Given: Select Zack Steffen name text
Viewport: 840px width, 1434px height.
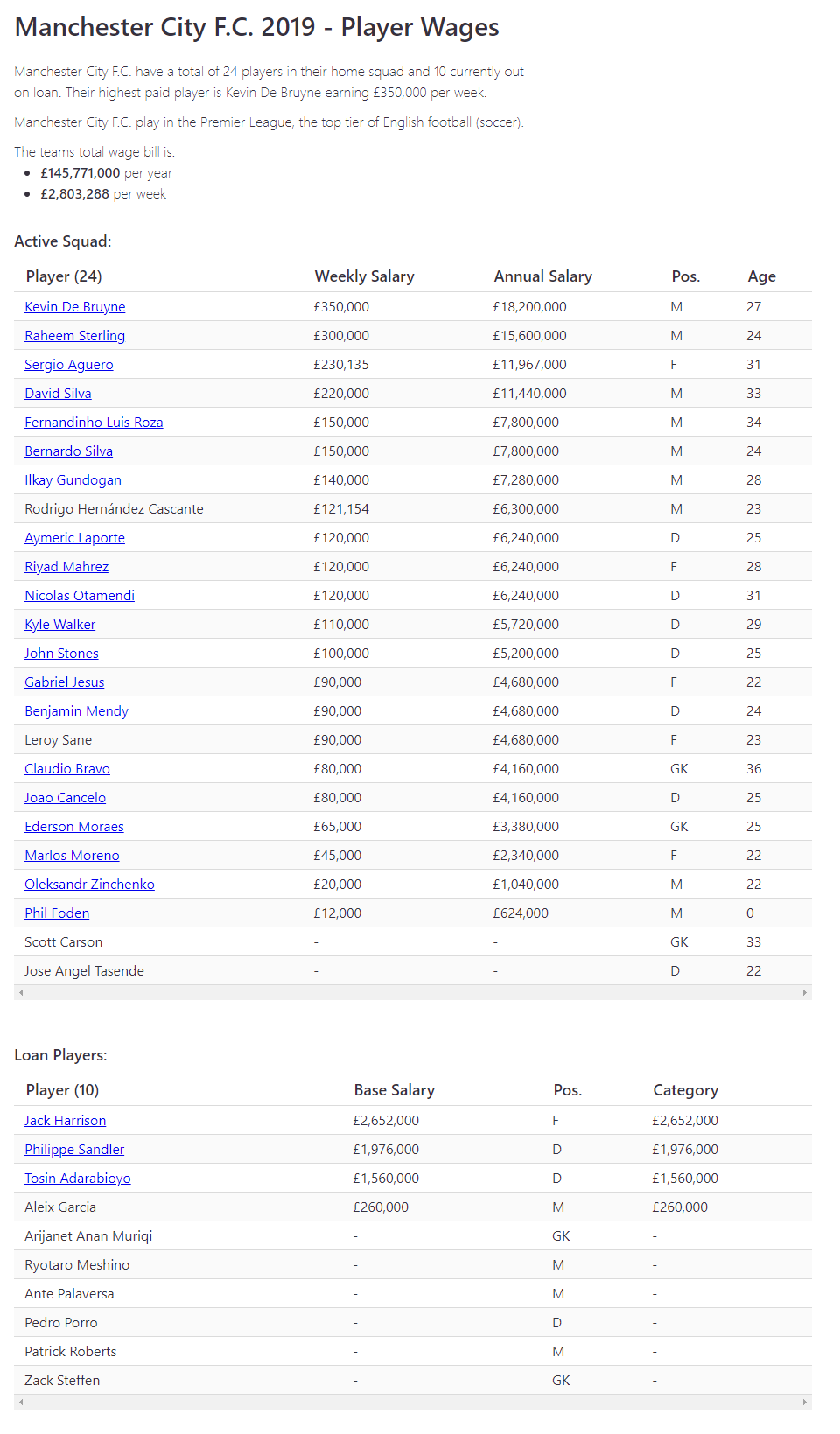Looking at the screenshot, I should [x=62, y=1381].
